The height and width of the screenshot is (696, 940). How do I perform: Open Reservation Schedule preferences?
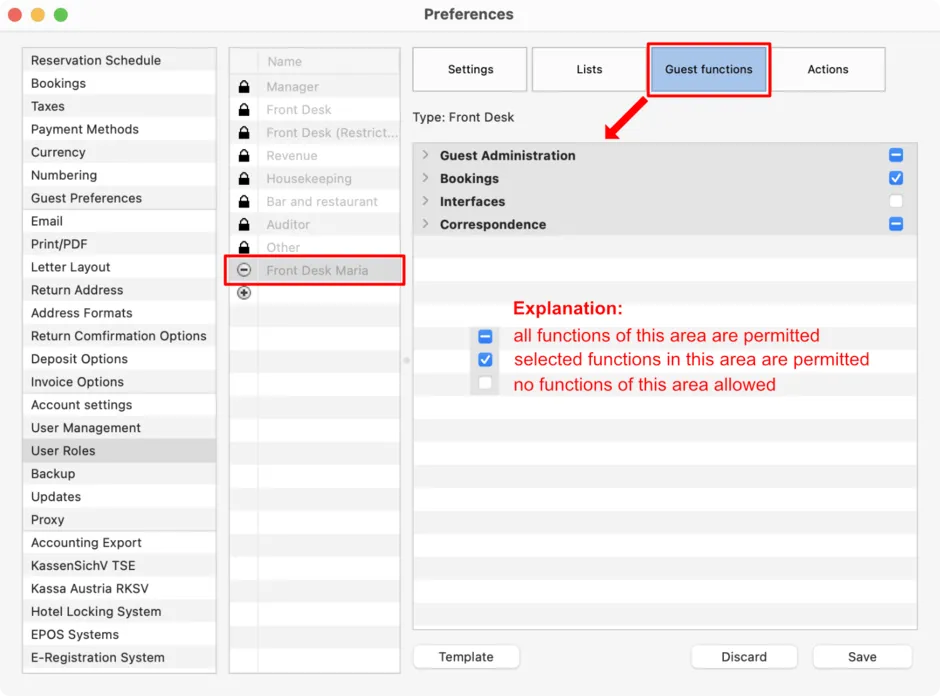pos(119,61)
